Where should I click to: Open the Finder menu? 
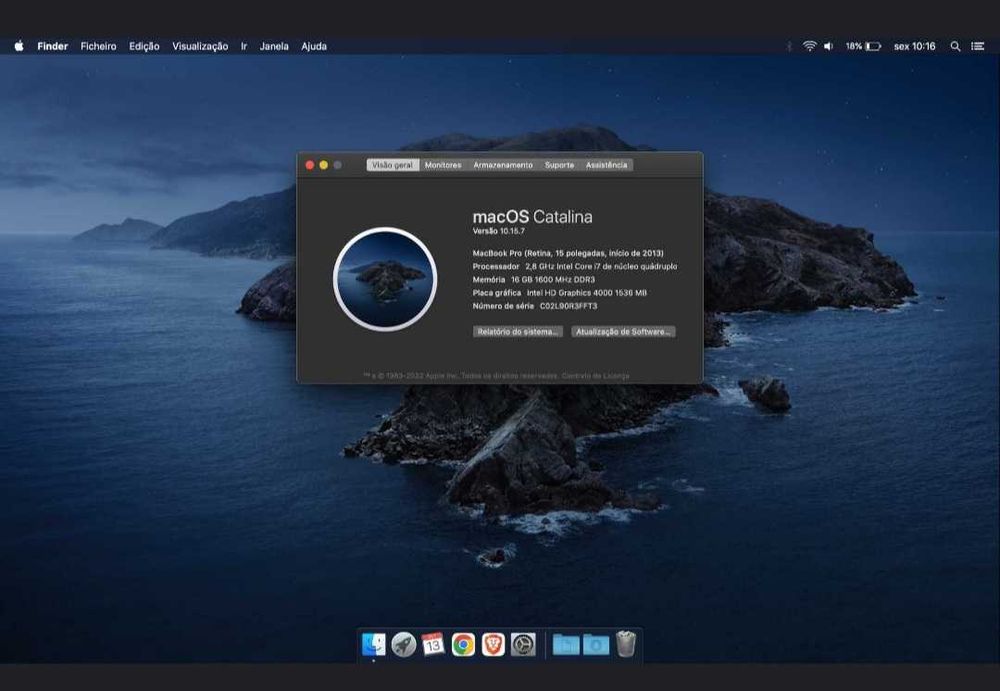point(52,46)
